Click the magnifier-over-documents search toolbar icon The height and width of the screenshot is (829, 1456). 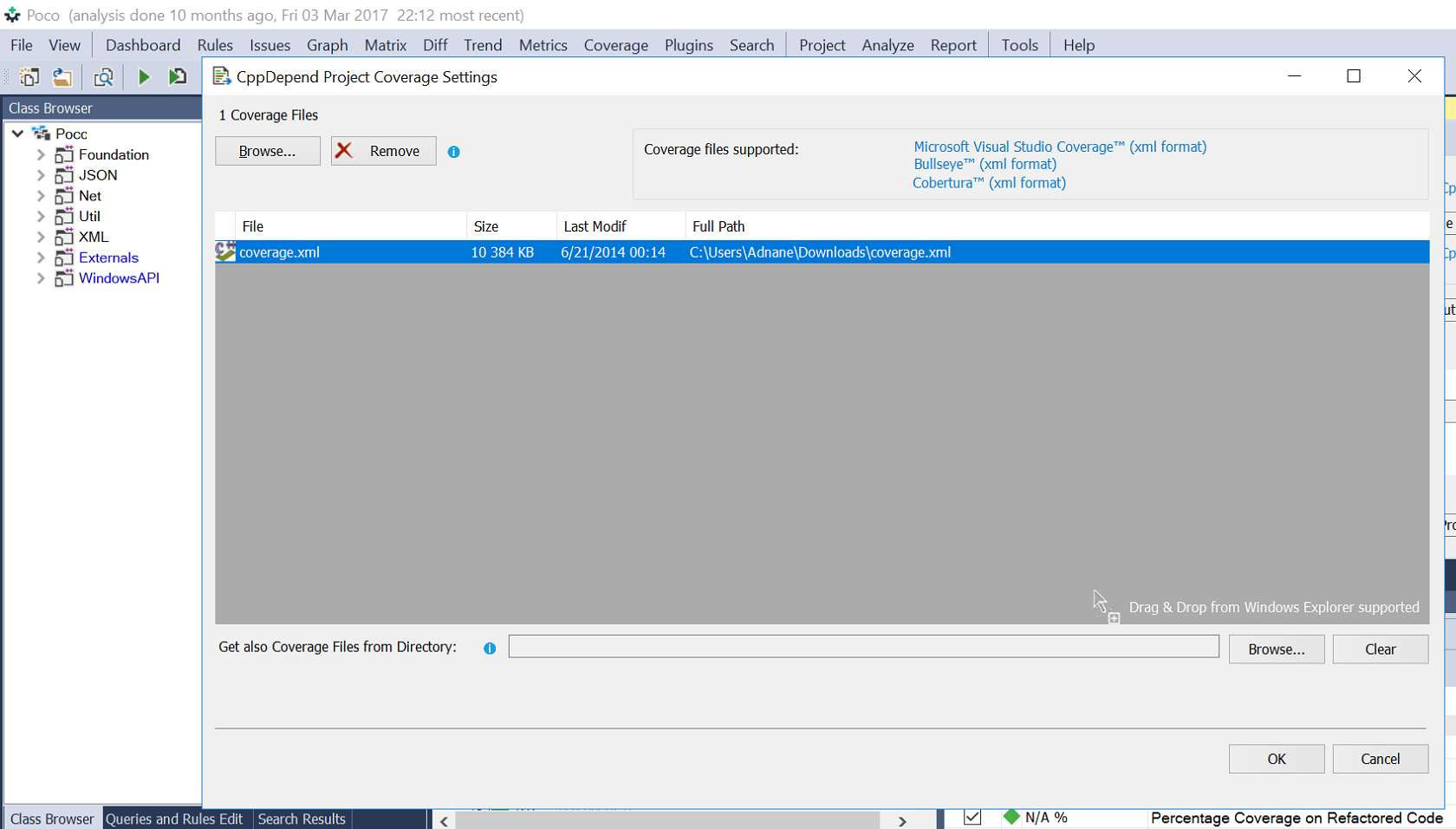(103, 77)
